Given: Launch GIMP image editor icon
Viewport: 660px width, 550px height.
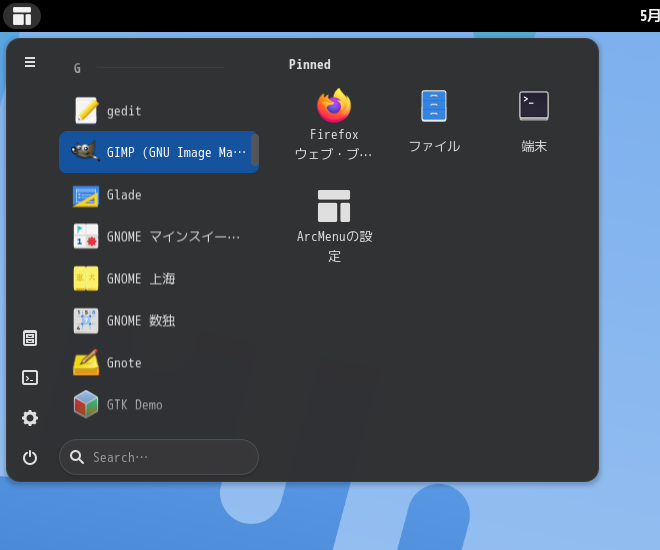Looking at the screenshot, I should tap(86, 151).
